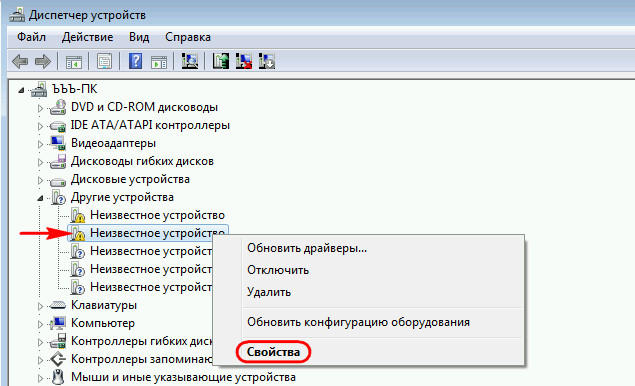Select the DVD и CD-ROM дисководы label
This screenshot has height=386, width=635.
[x=144, y=107]
